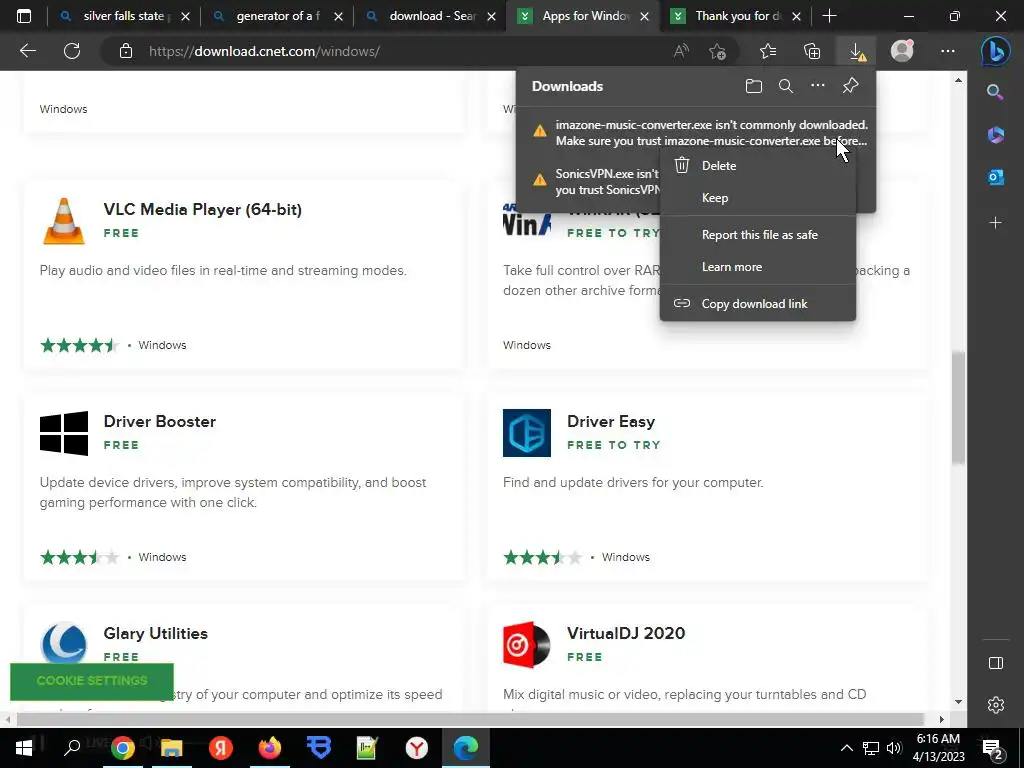Viewport: 1024px width, 768px height.
Task: Open COOKIE SETTINGS button
Action: point(92,680)
